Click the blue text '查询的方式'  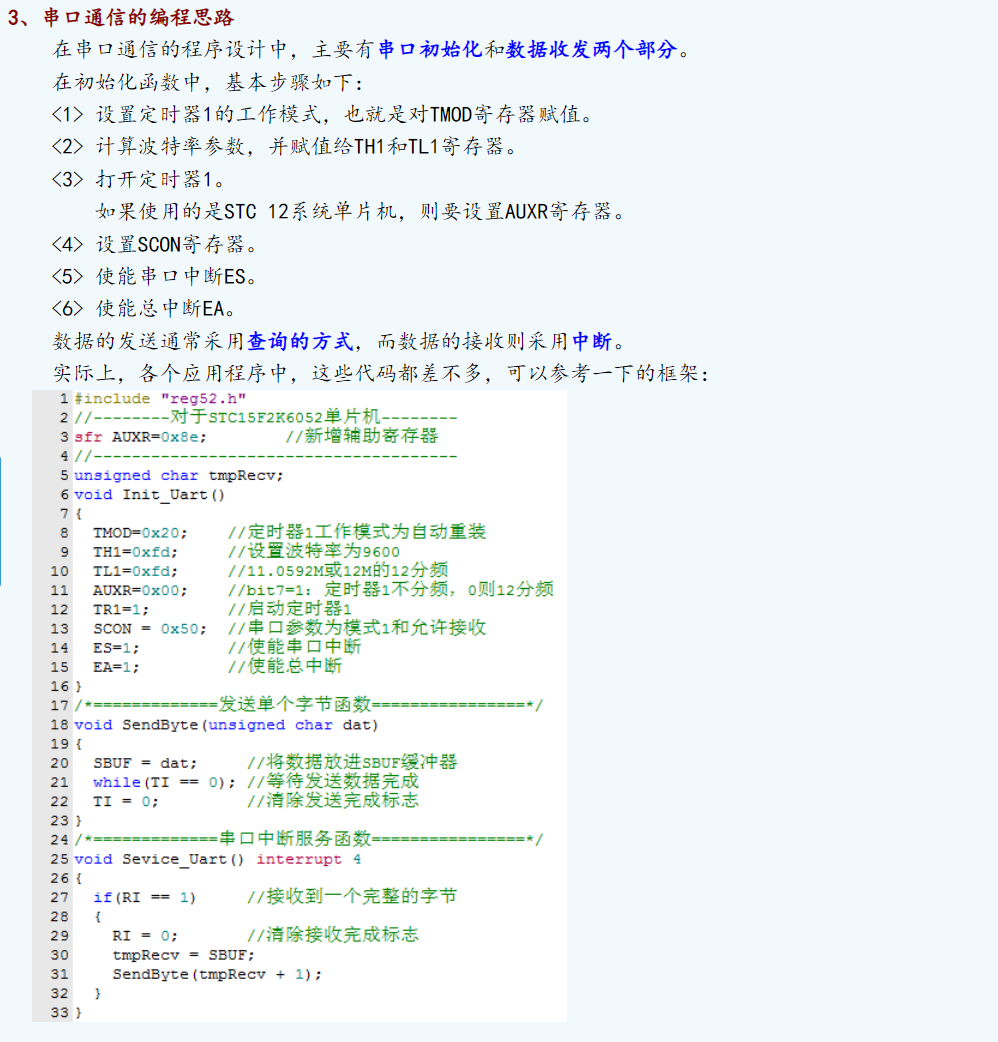[x=300, y=341]
